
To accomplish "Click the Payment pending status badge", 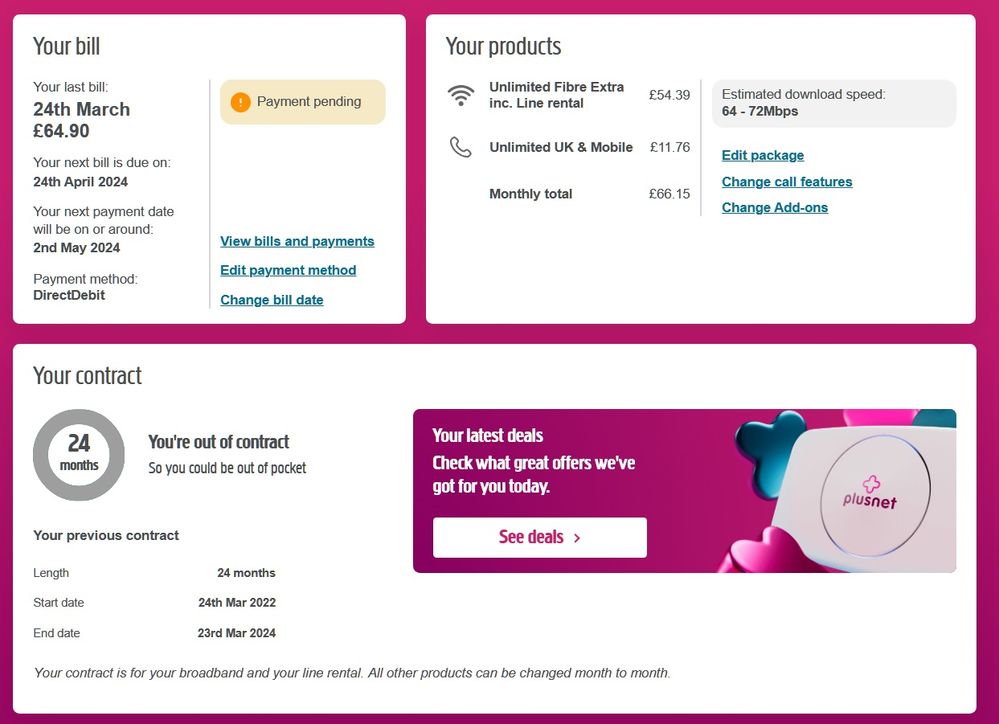I will point(303,102).
